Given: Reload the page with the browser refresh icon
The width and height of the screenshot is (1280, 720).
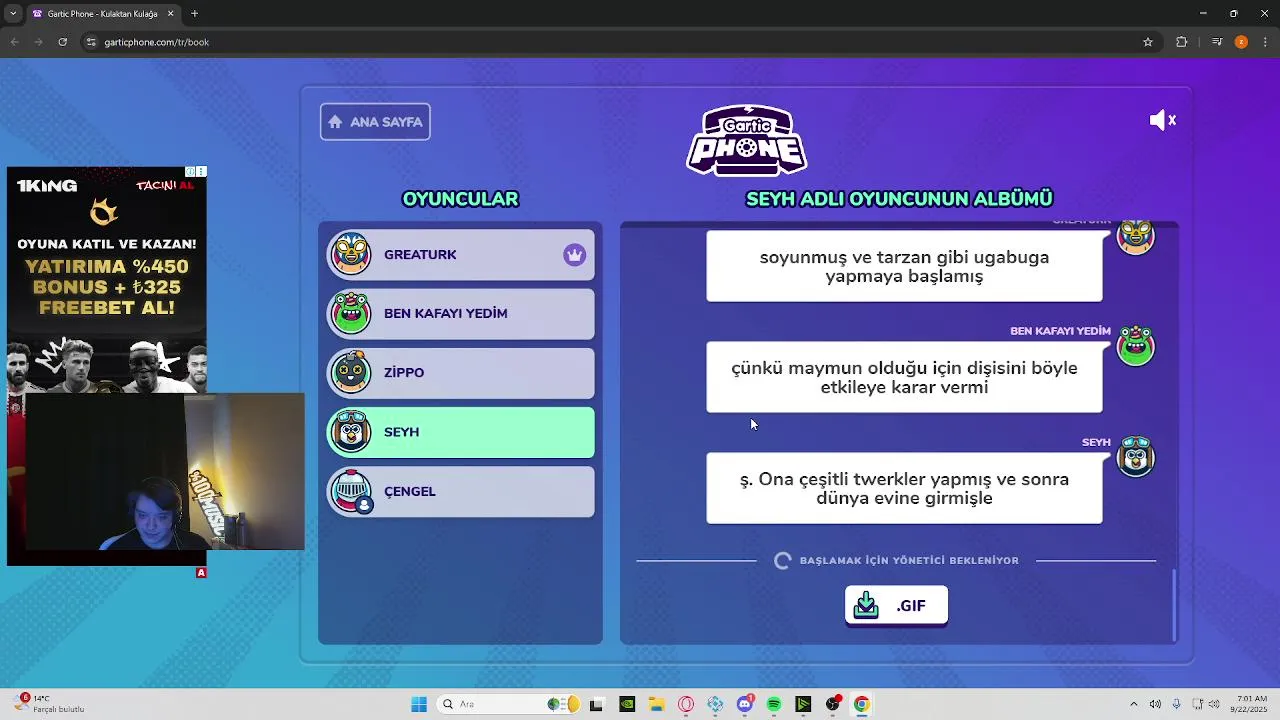Looking at the screenshot, I should click(x=62, y=42).
